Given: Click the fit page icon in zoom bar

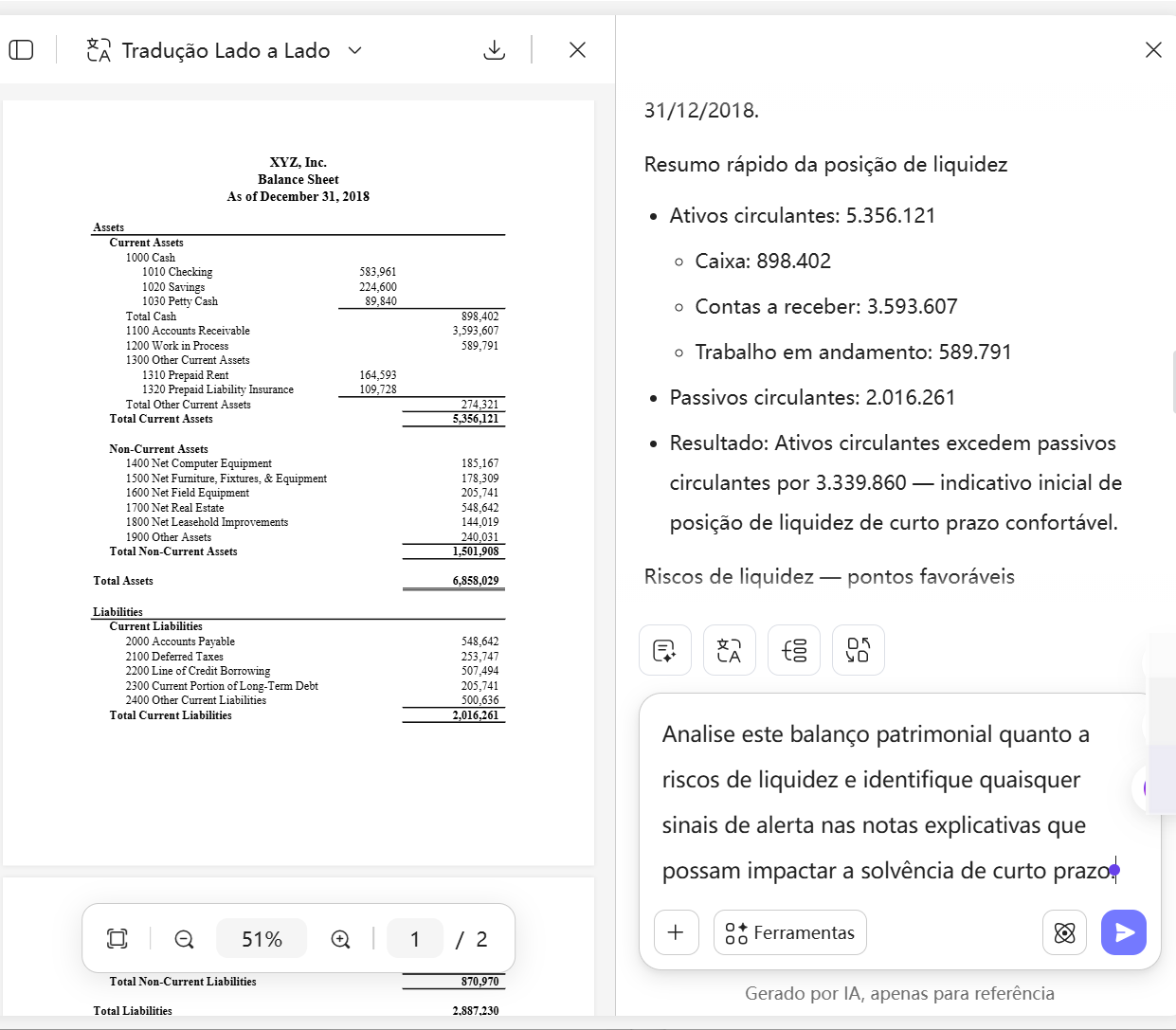Looking at the screenshot, I should [118, 939].
